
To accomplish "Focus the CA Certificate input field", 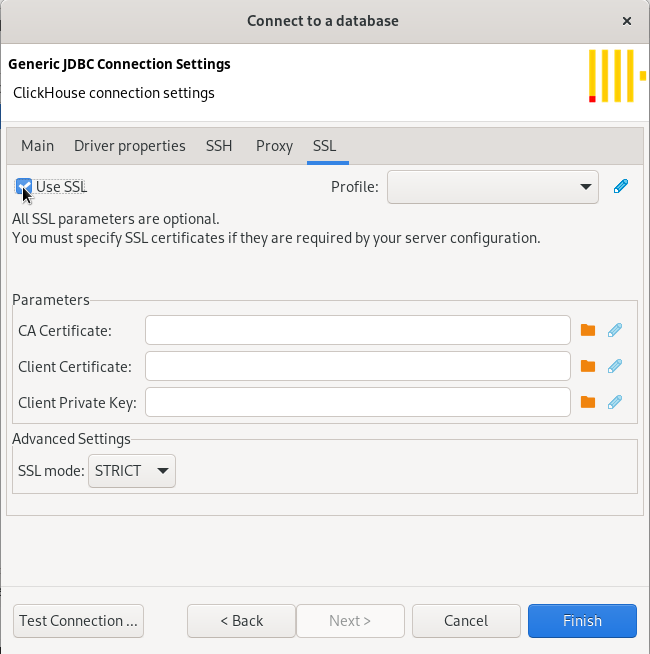I will click(357, 330).
